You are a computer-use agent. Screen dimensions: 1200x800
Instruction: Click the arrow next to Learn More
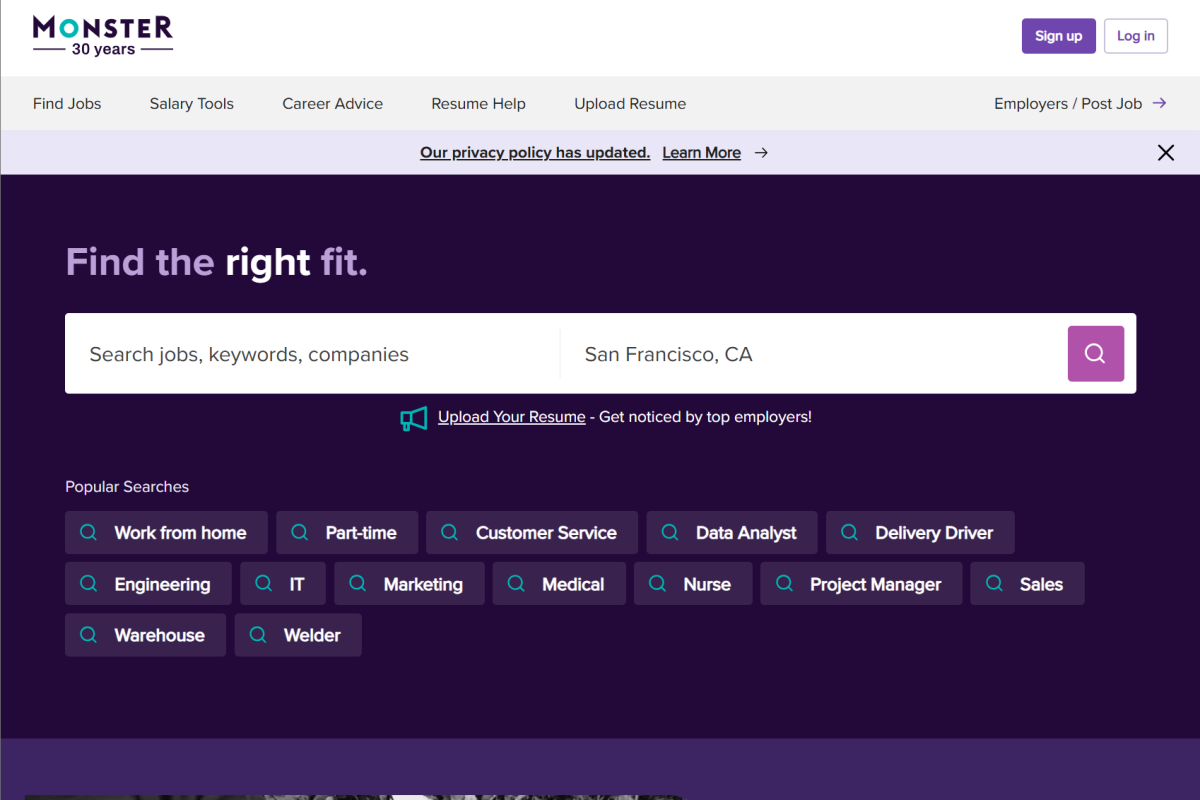(761, 153)
